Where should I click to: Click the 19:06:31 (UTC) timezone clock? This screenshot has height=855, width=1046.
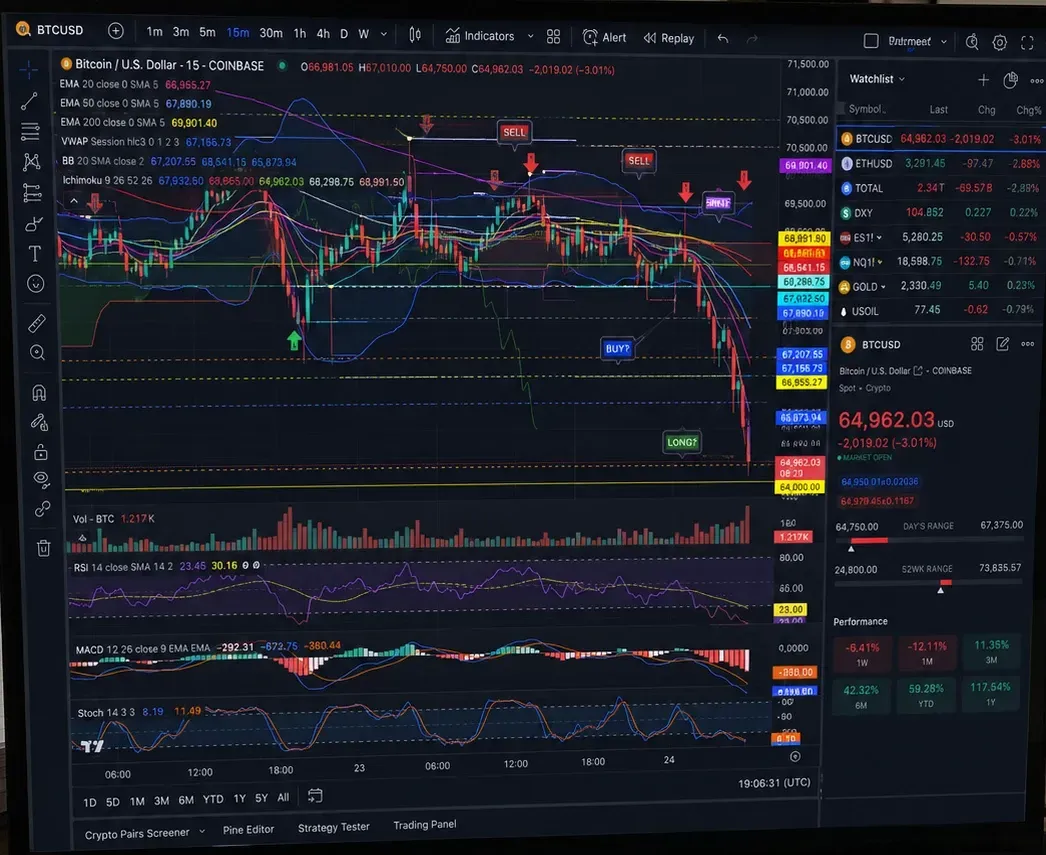click(774, 783)
